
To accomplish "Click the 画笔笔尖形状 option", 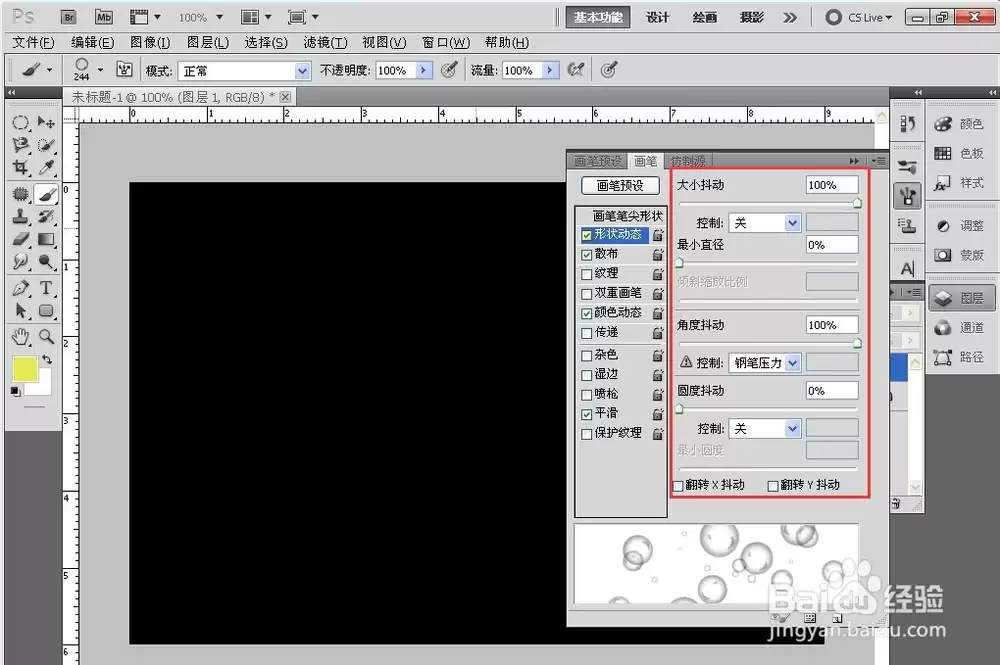I will pyautogui.click(x=628, y=216).
